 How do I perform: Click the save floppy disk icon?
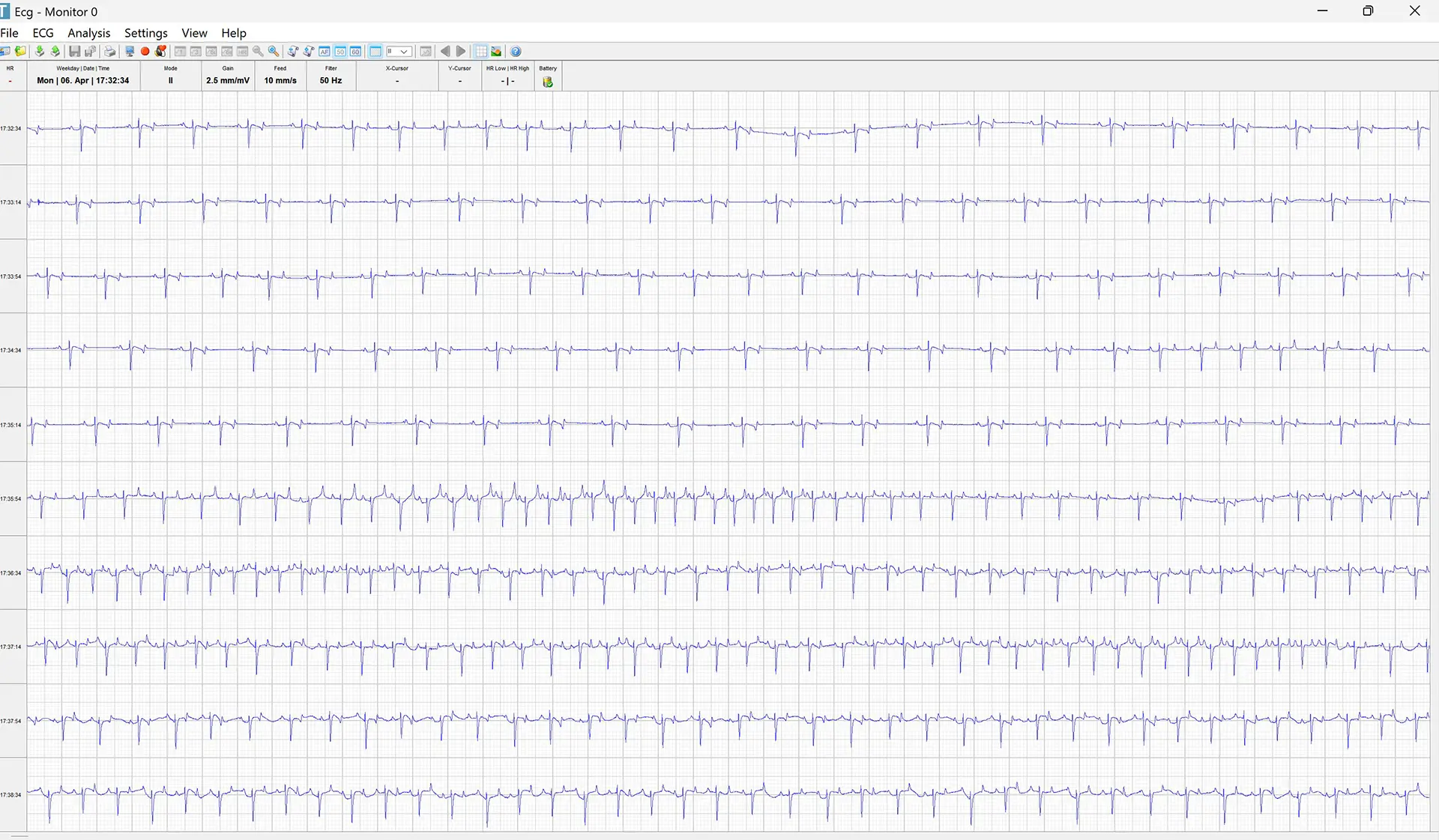click(x=75, y=52)
